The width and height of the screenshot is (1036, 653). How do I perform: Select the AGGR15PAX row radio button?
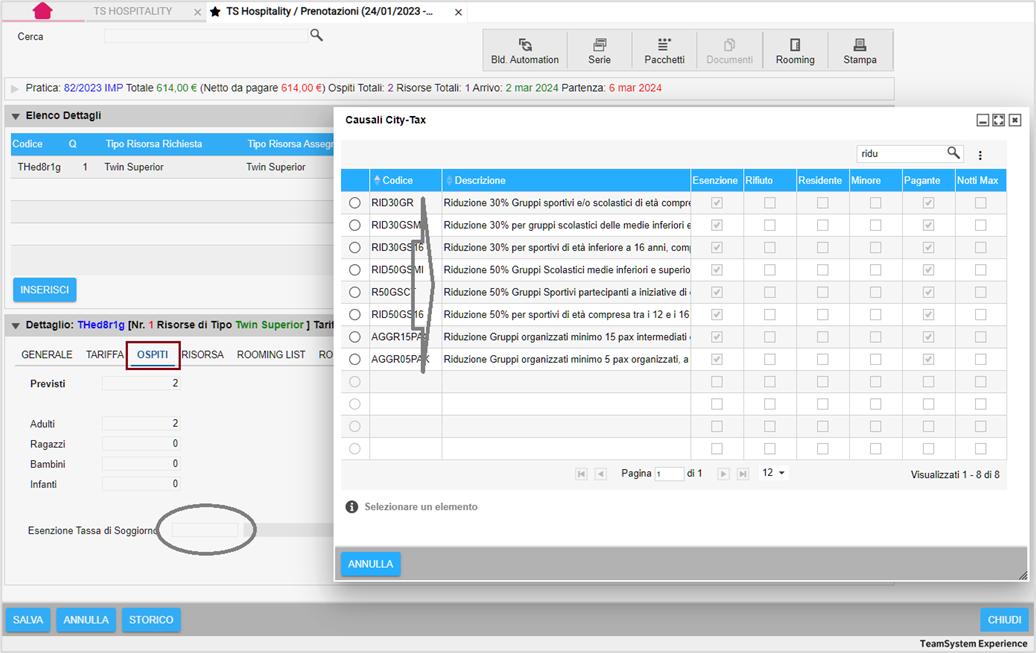(355, 337)
